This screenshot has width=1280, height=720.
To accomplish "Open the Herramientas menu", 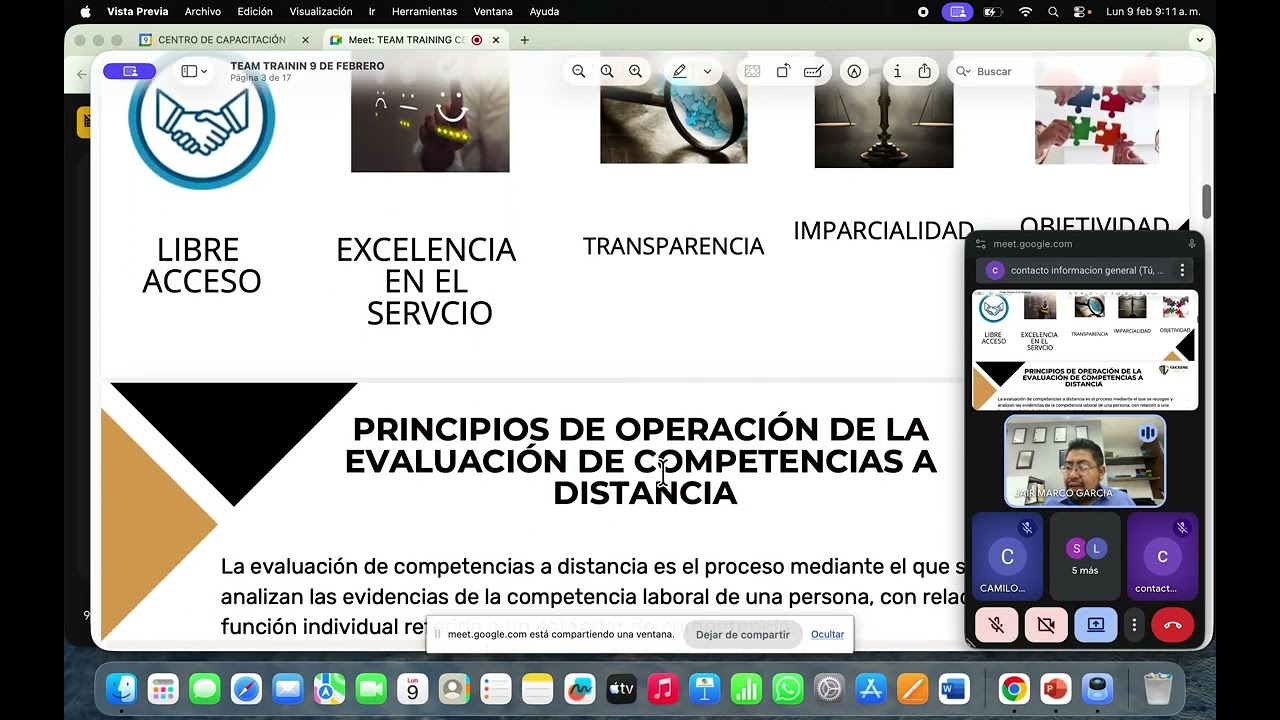I will 424,12.
